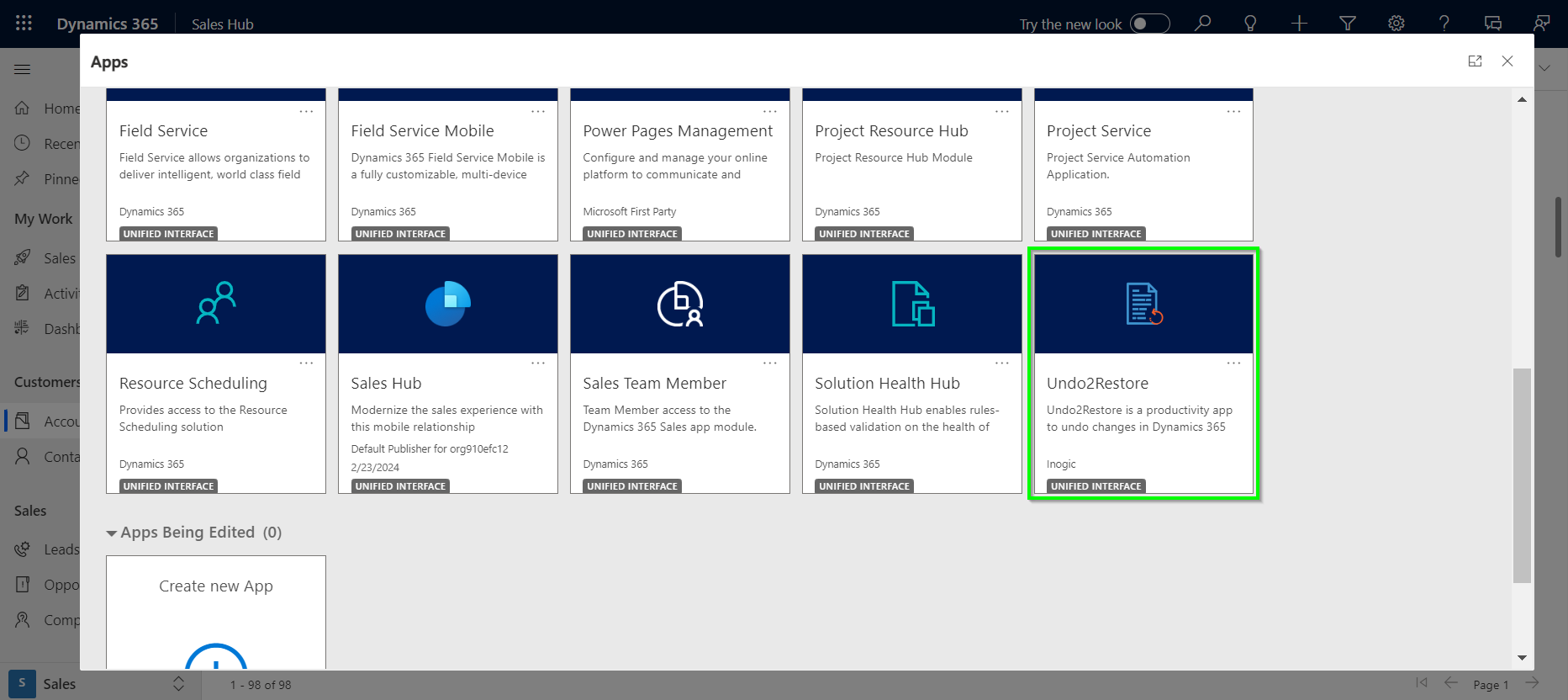
Task: Click the advanced find filter icon
Action: coord(1348,24)
